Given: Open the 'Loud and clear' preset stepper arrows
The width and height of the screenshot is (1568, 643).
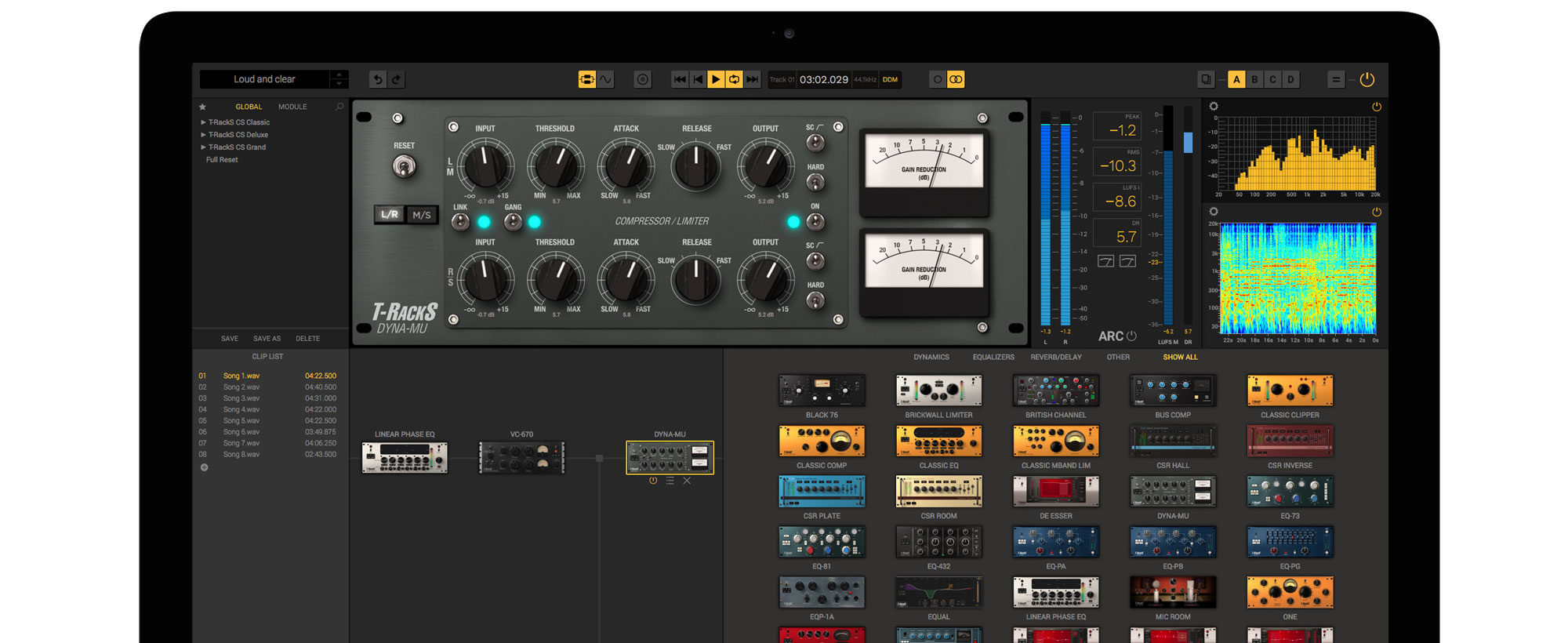Looking at the screenshot, I should coord(339,79).
